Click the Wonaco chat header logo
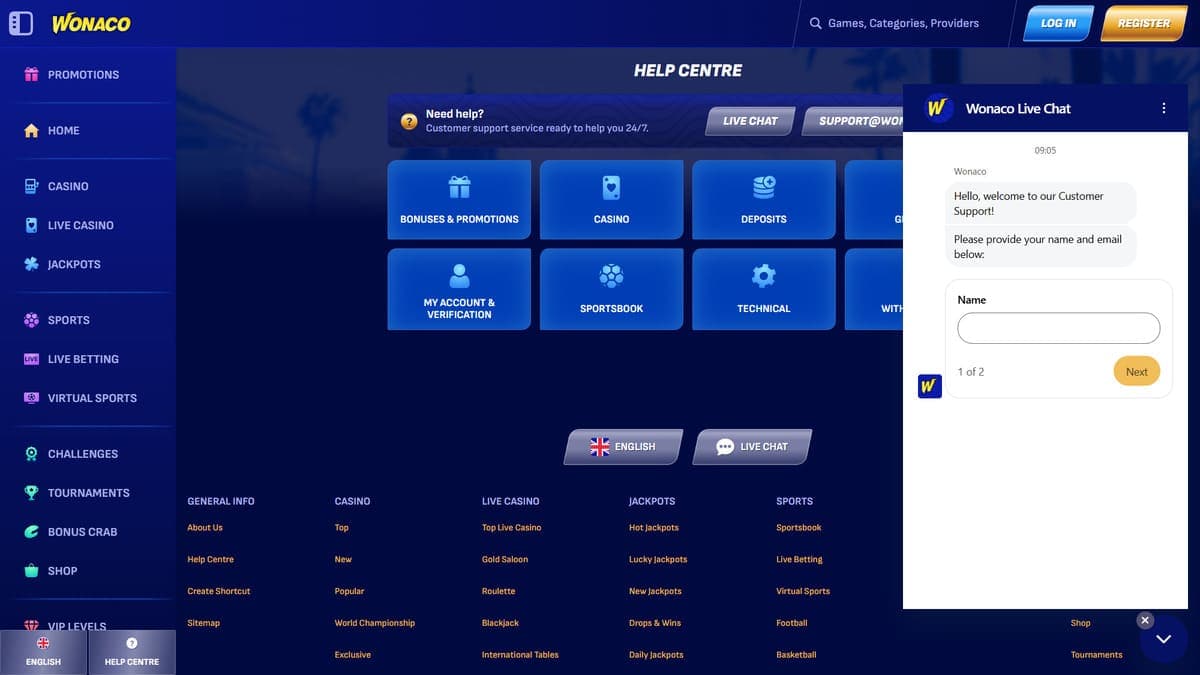The height and width of the screenshot is (675, 1200). click(x=937, y=108)
